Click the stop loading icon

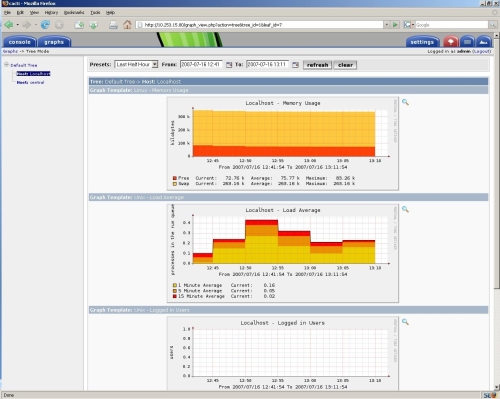click(59, 25)
